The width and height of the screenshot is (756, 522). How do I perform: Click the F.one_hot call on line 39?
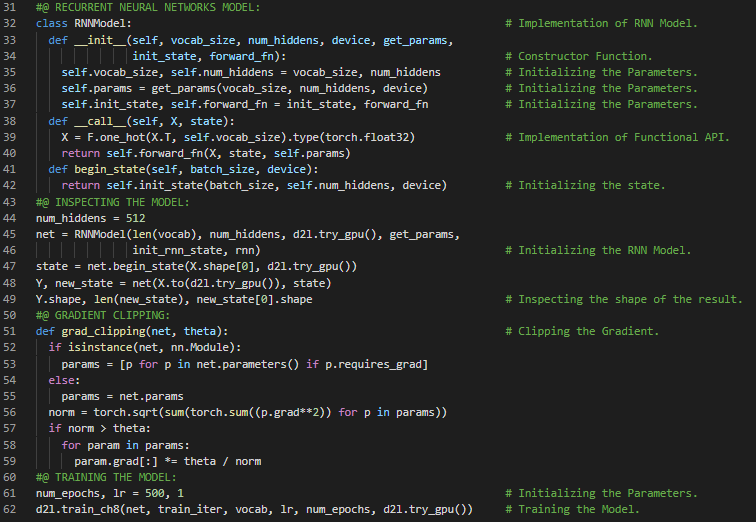point(110,137)
